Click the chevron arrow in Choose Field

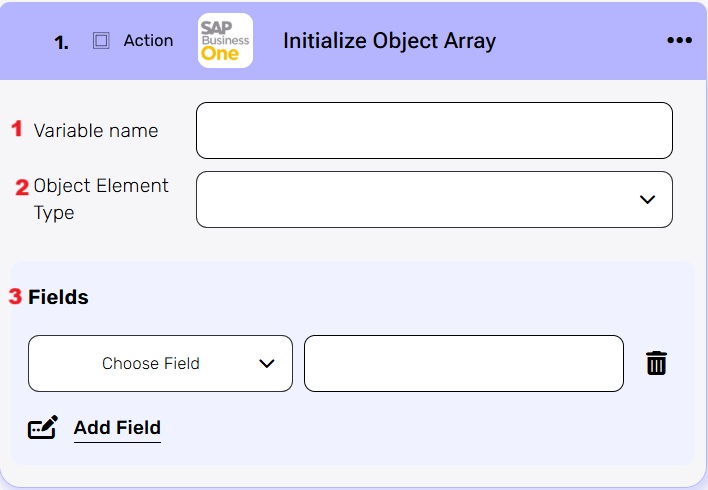[x=266, y=364]
